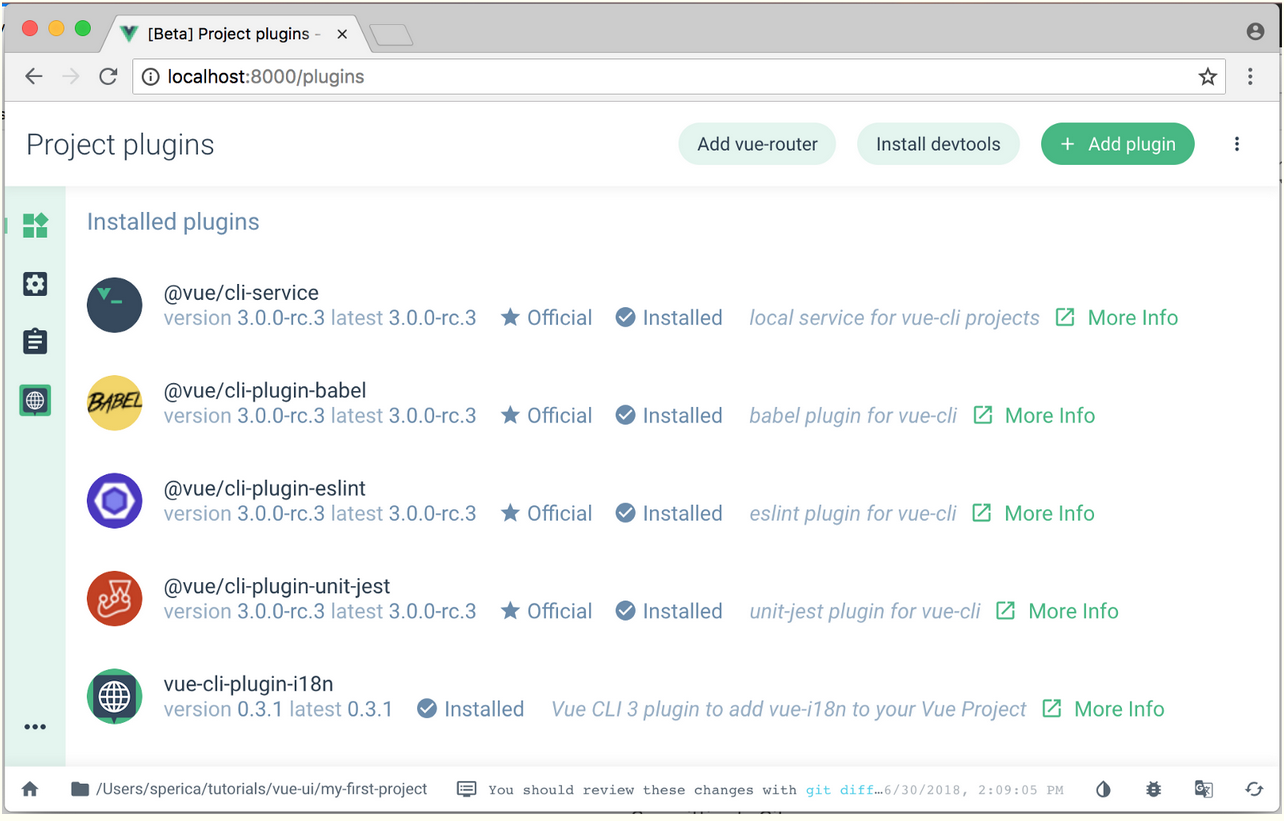Click the Installed status for vue-cli-plugin-i18n

coord(471,709)
